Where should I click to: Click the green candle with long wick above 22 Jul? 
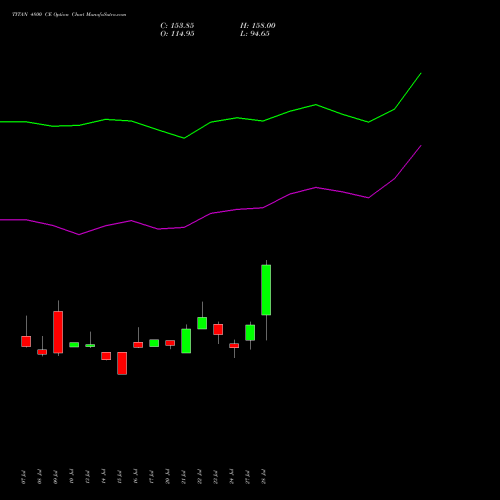(x=202, y=323)
